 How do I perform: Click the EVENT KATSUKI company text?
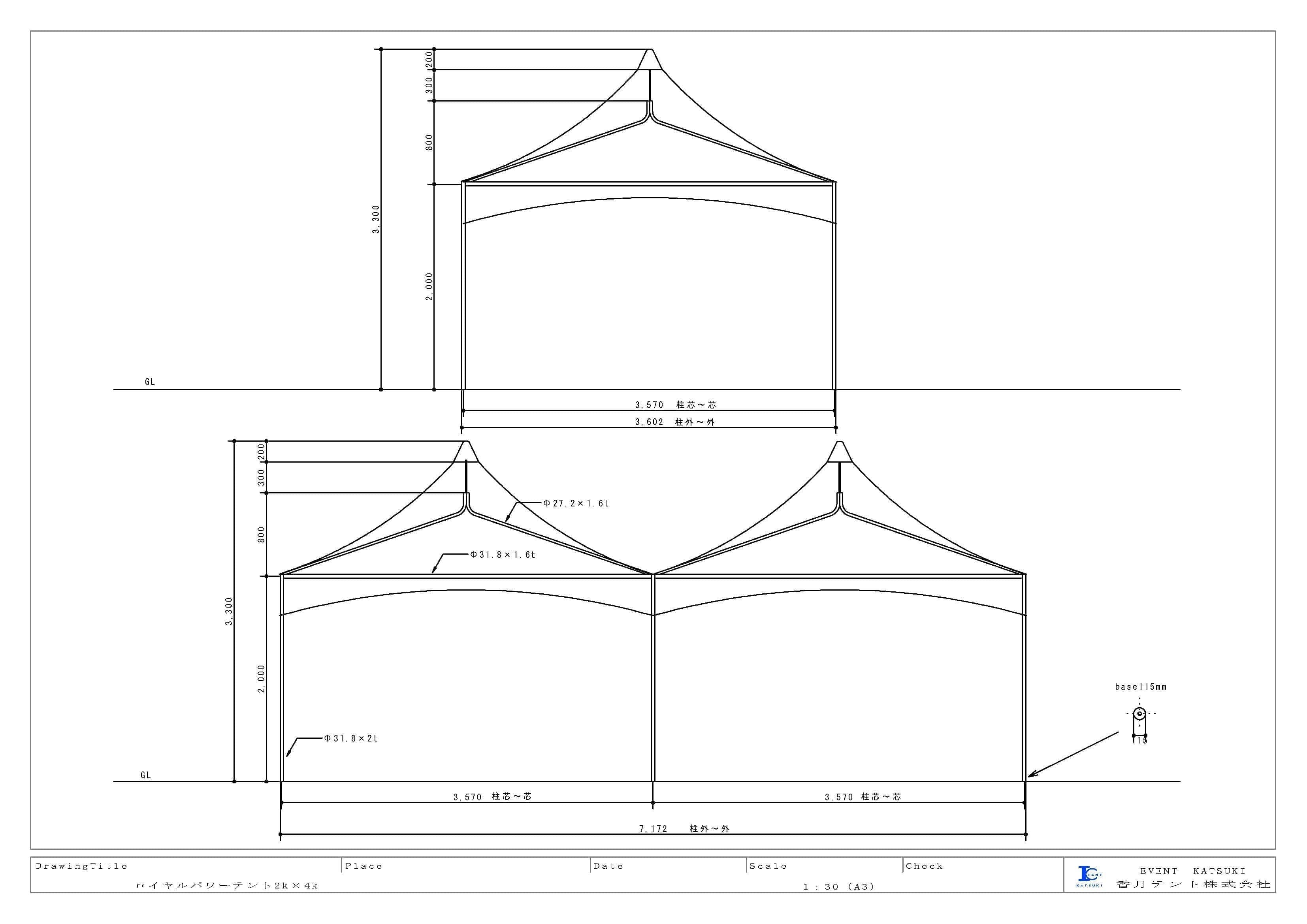click(1192, 871)
